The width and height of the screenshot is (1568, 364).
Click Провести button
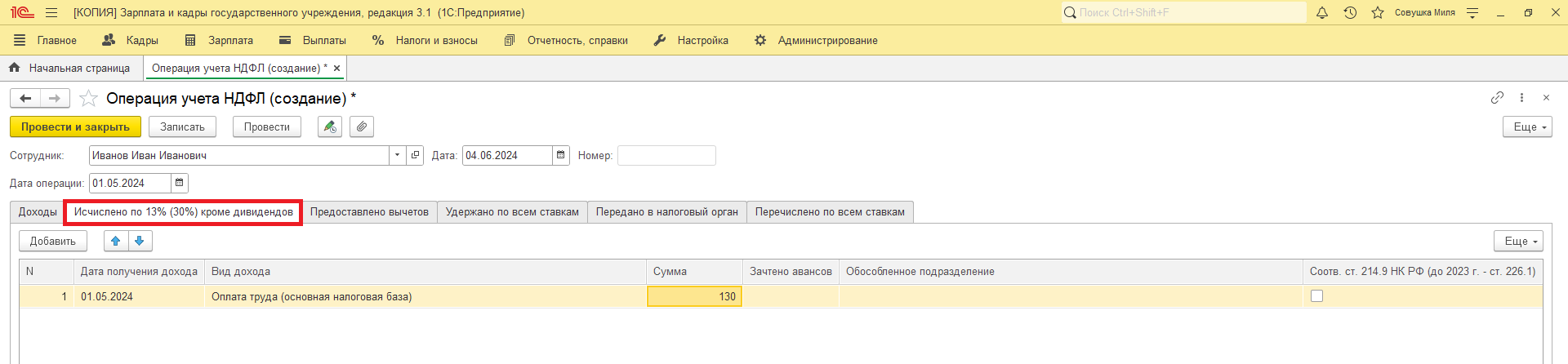coord(267,127)
